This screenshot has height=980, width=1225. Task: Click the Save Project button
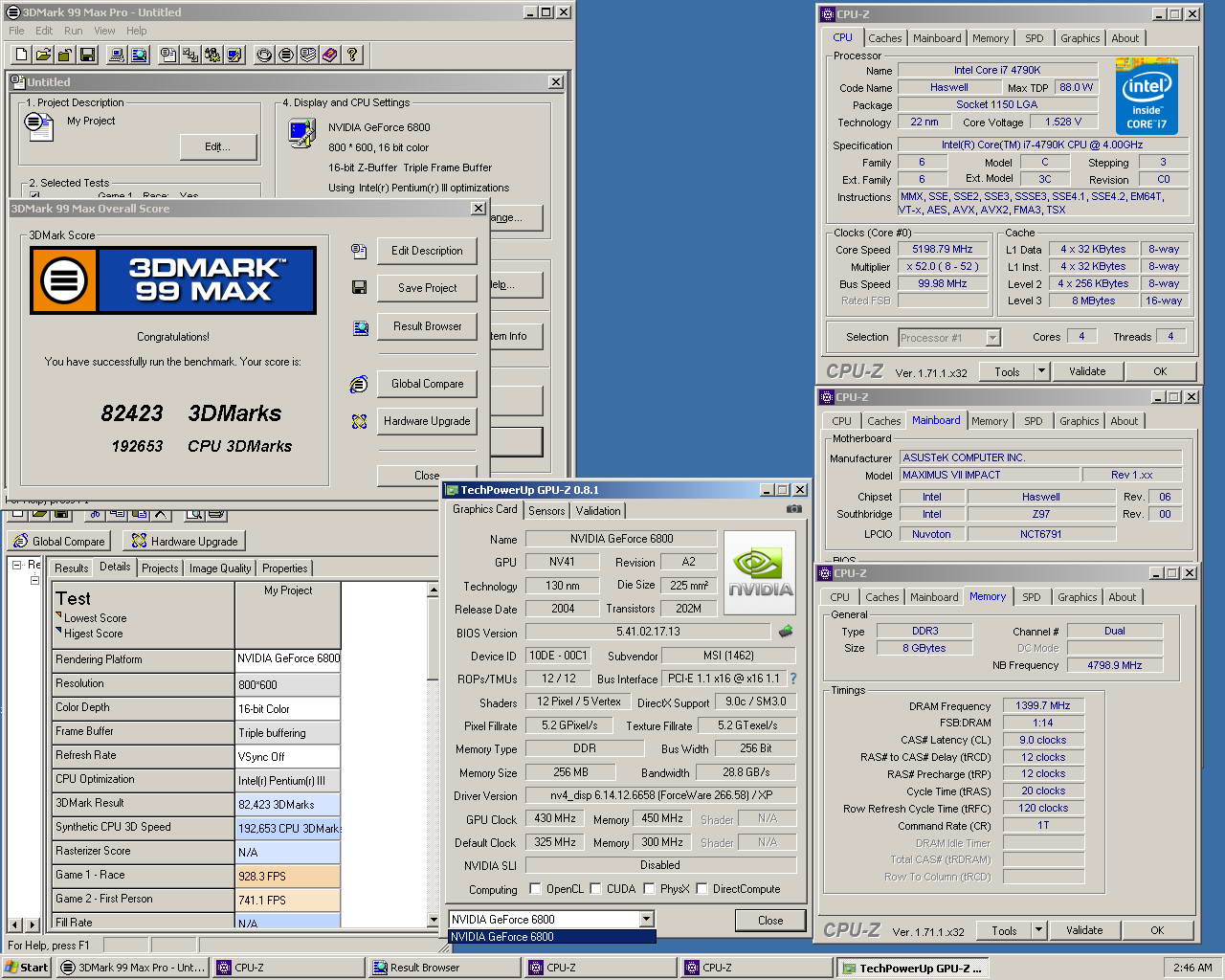pyautogui.click(x=427, y=288)
